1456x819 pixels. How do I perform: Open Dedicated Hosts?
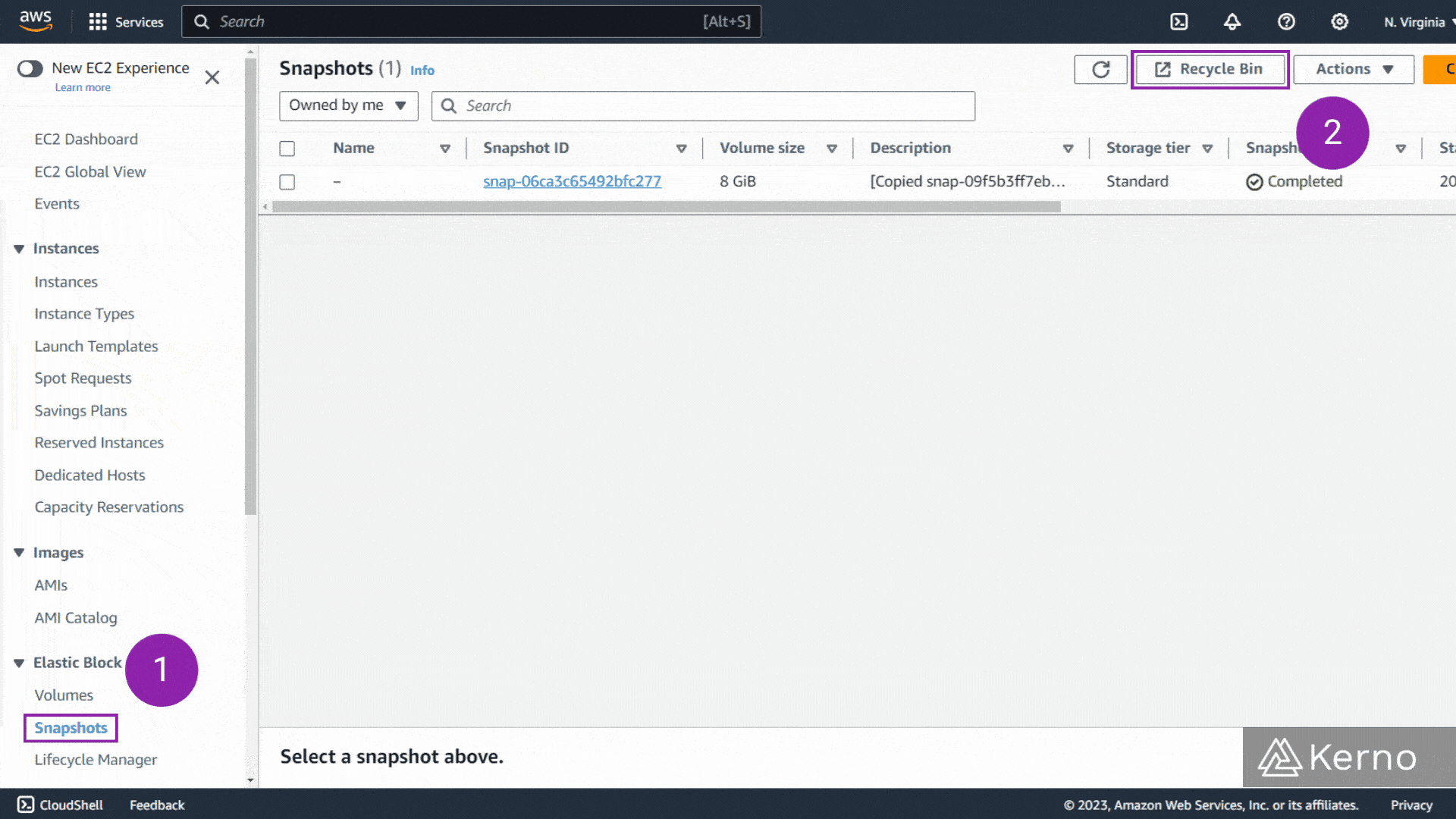pos(89,475)
